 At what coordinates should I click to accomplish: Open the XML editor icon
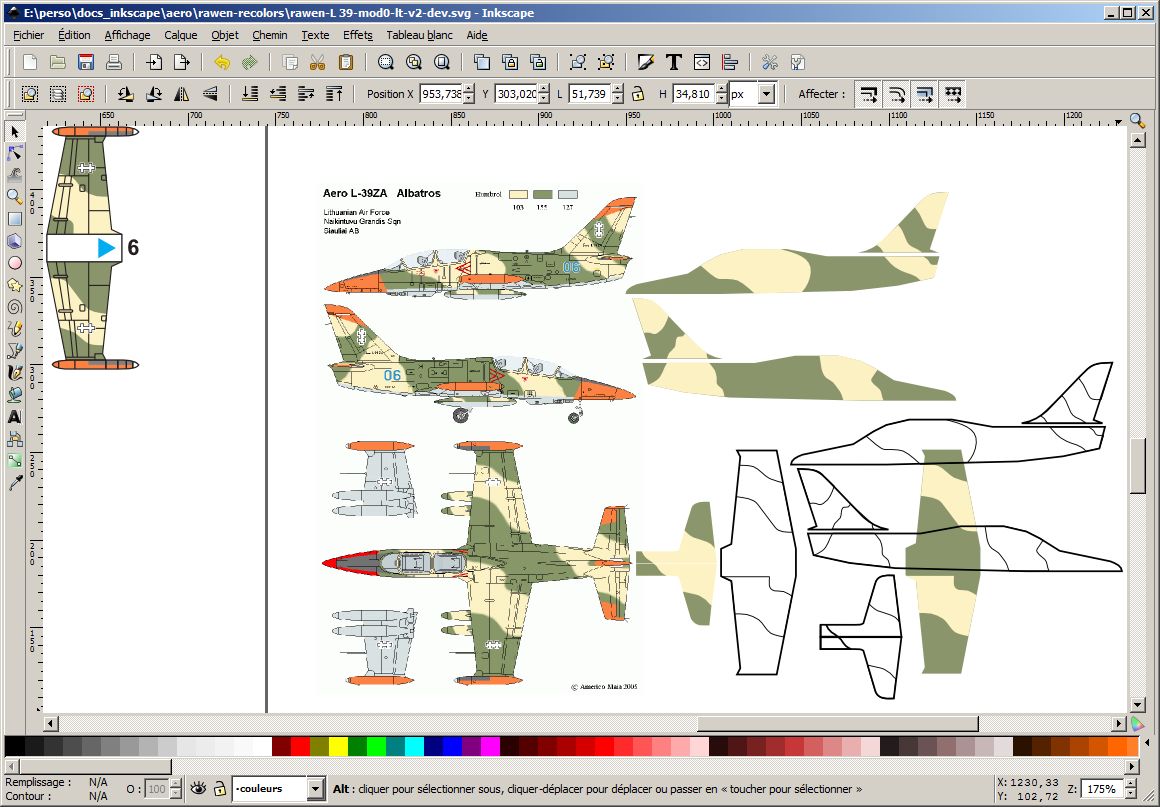click(701, 62)
